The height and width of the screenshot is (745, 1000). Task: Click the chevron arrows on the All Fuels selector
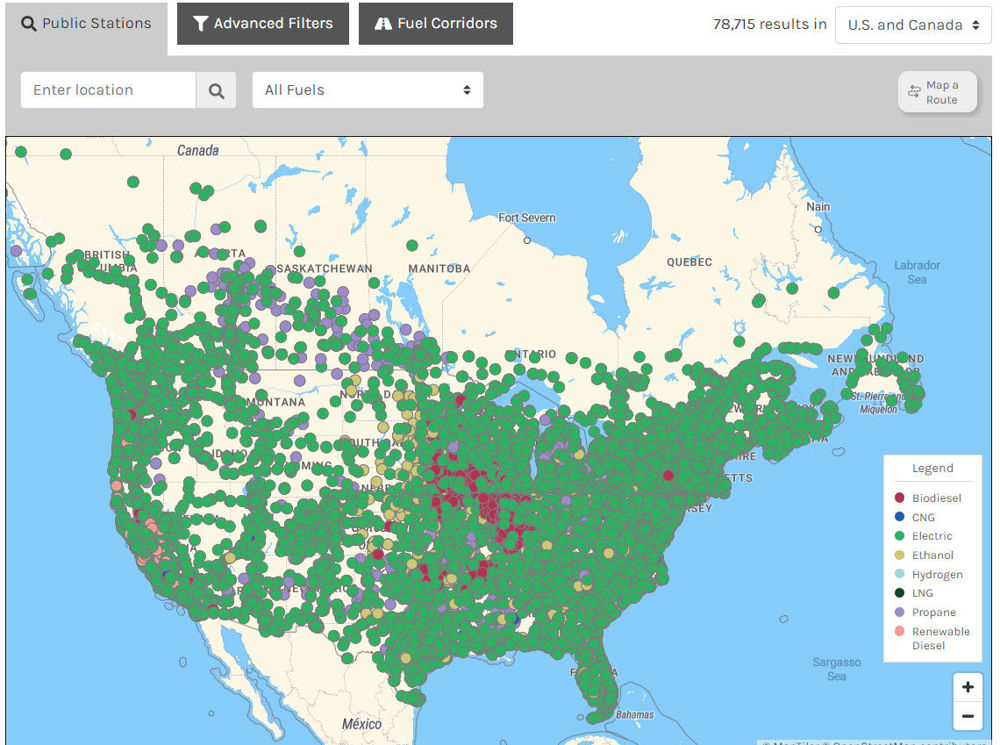point(466,89)
